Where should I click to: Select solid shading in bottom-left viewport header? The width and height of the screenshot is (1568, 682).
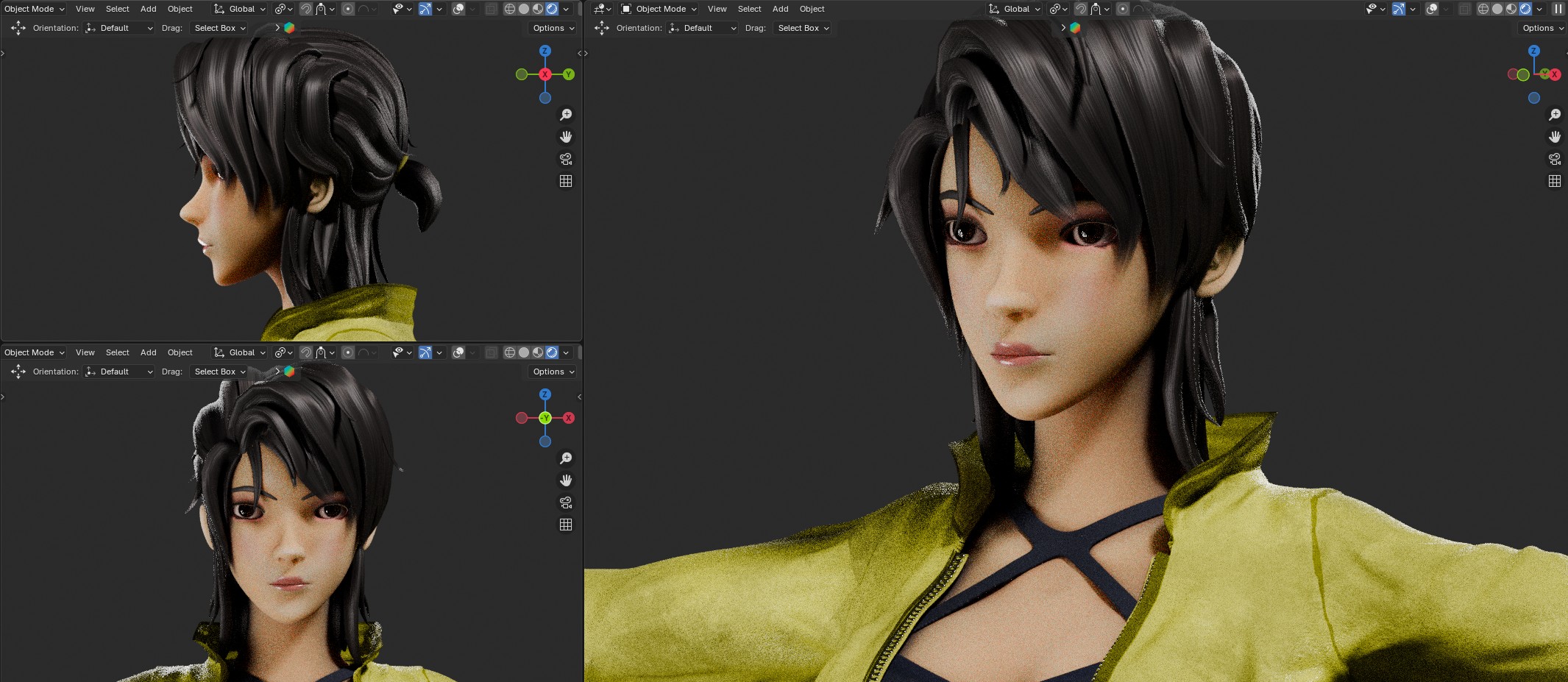pos(524,352)
